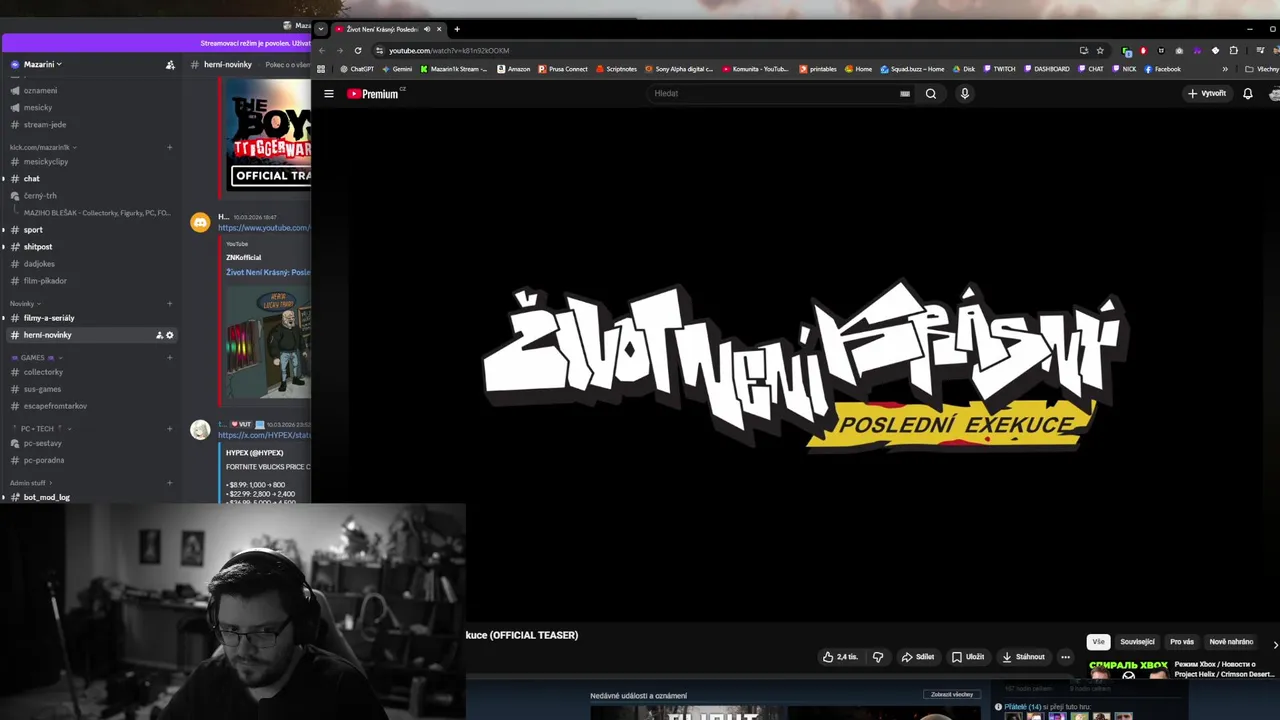Click the Sdílet share button

pyautogui.click(x=918, y=657)
